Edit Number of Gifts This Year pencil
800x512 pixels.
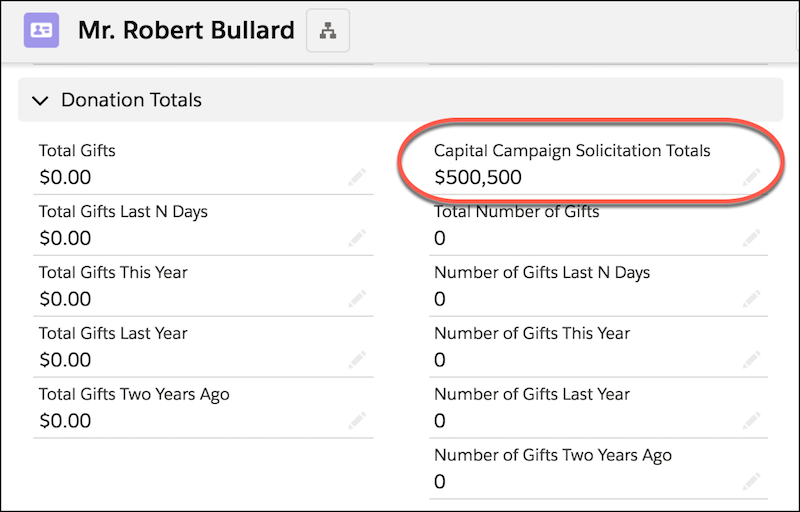[752, 360]
